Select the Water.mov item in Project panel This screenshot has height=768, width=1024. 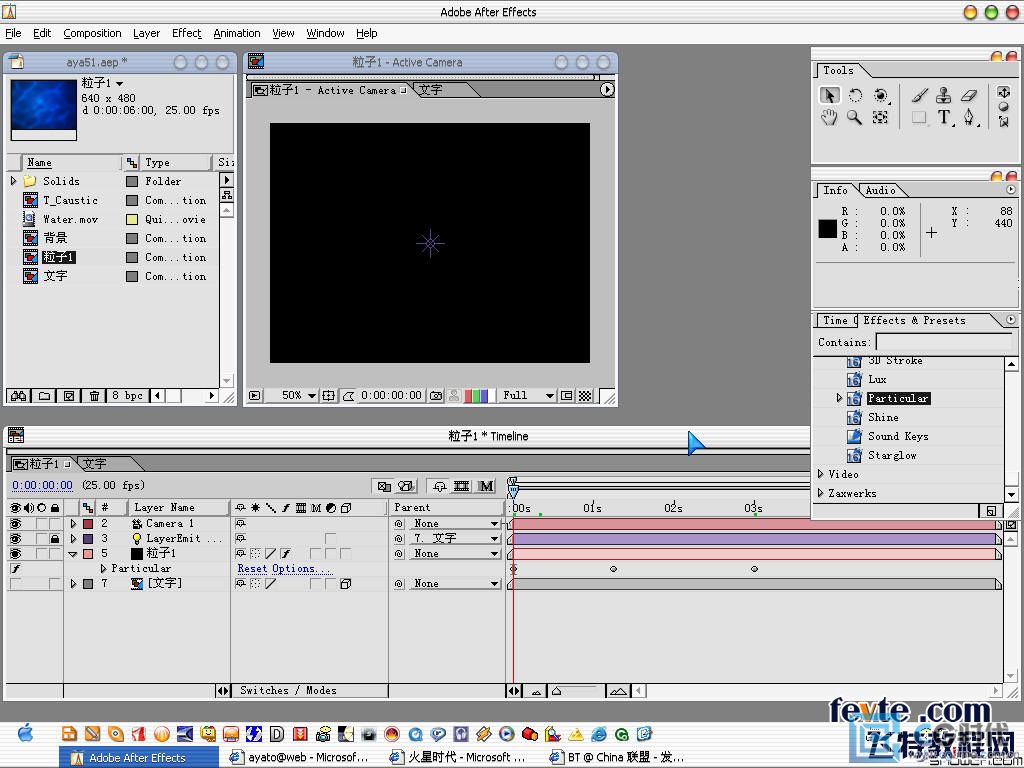[70, 219]
